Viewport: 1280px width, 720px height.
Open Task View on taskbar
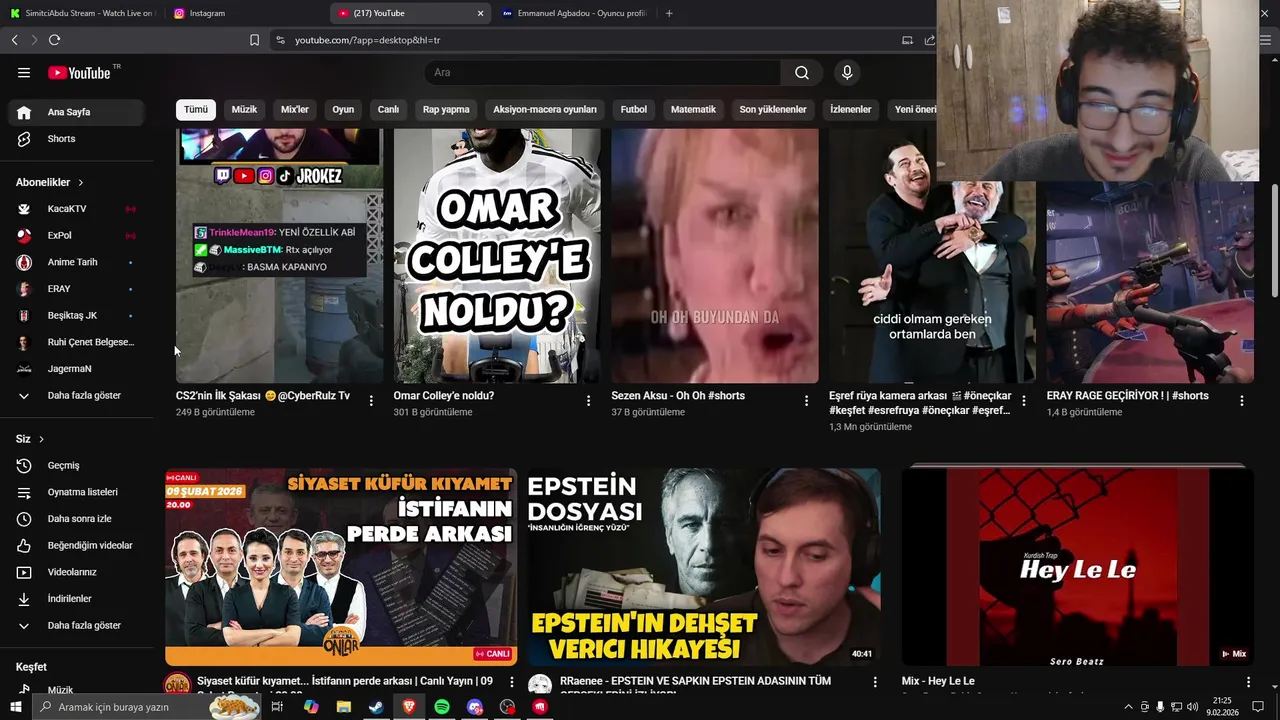click(x=277, y=707)
